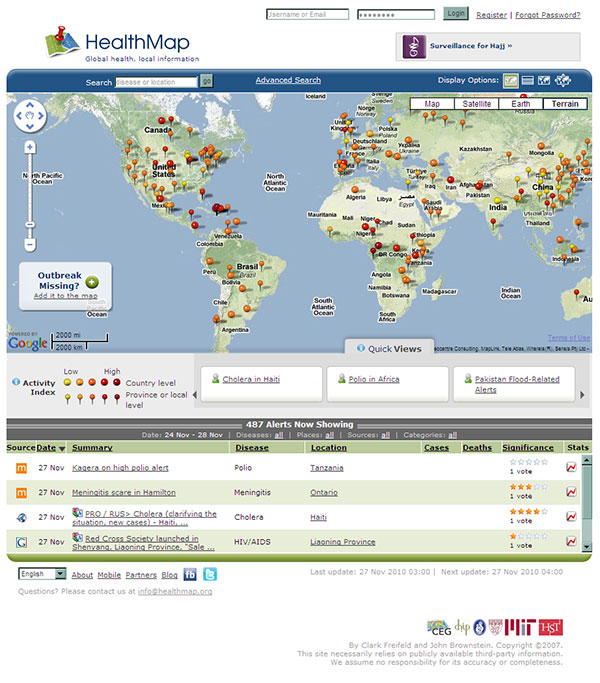Click the green plus Outbreak Missing icon
The height and width of the screenshot is (683, 600).
(92, 282)
